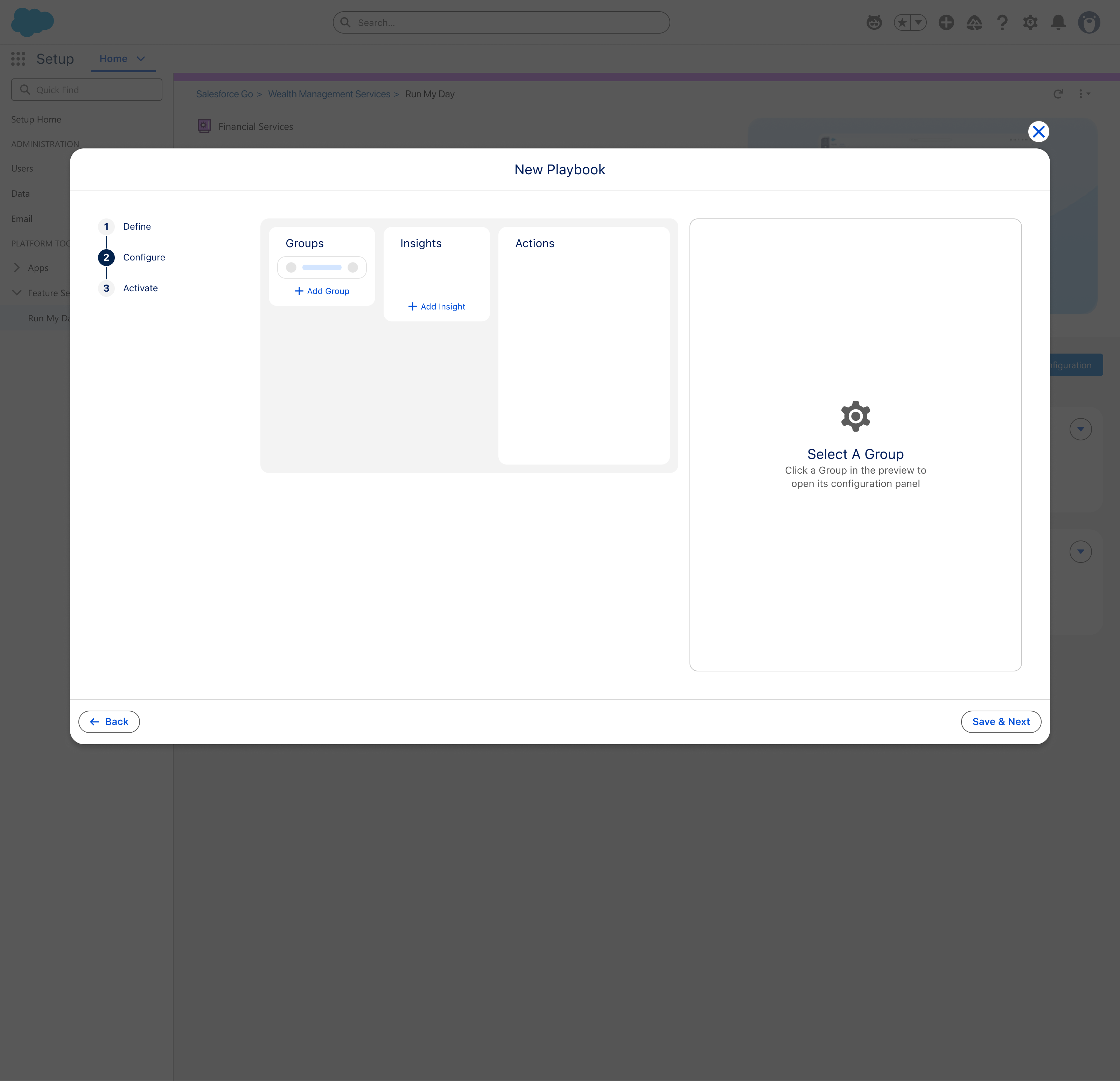The height and width of the screenshot is (1081, 1120).
Task: Open the App Launcher grid
Action: tap(18, 58)
